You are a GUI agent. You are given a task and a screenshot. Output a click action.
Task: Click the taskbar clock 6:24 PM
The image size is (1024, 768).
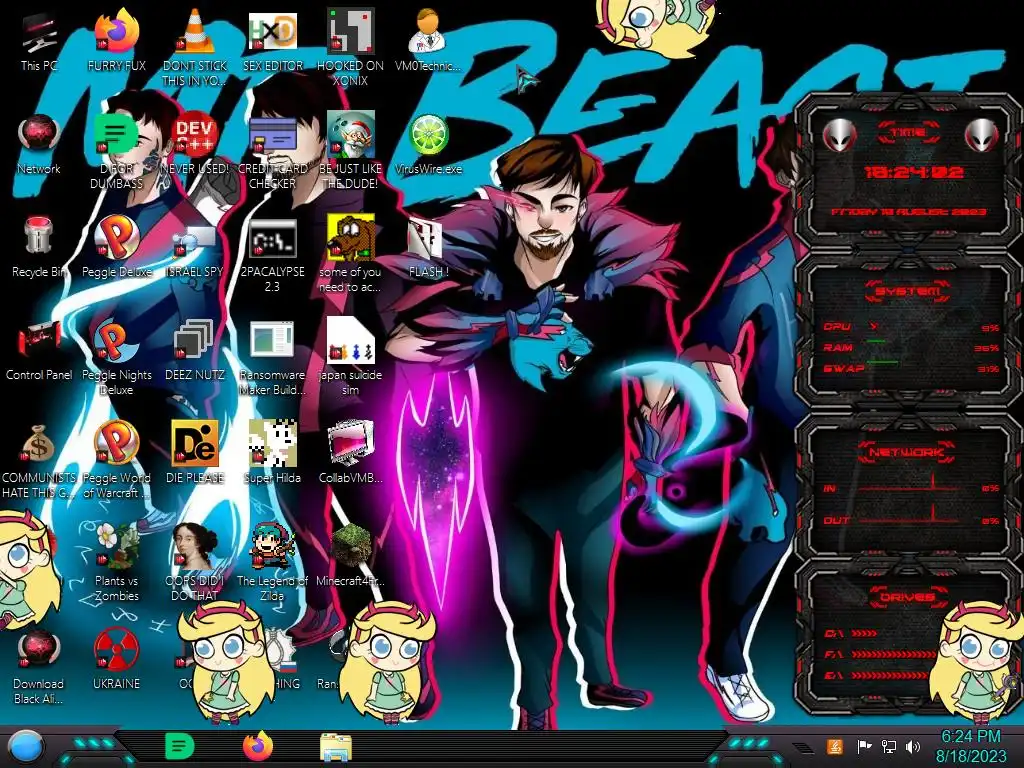(970, 737)
